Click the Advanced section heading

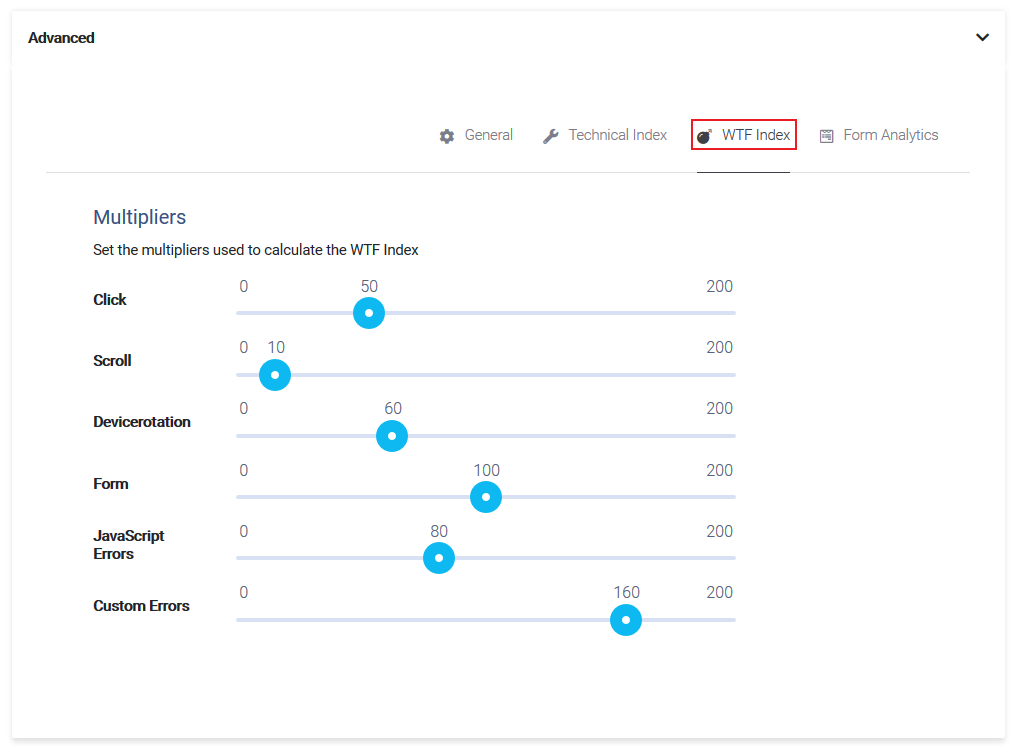[x=61, y=38]
